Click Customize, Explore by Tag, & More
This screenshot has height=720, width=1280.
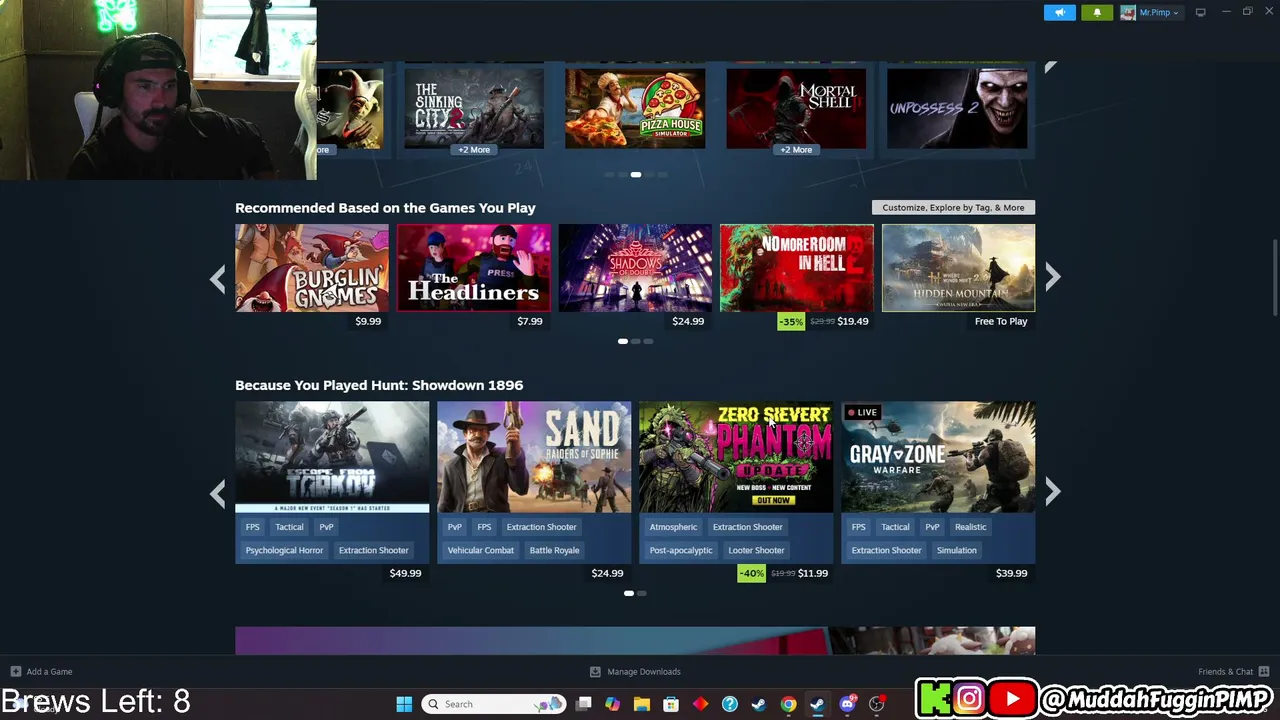(953, 207)
